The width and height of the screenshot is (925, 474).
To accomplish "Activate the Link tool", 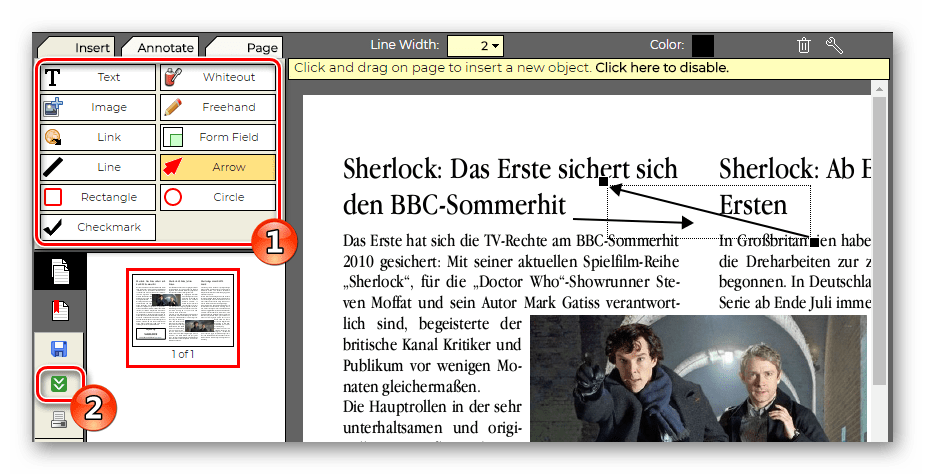I will (x=98, y=137).
